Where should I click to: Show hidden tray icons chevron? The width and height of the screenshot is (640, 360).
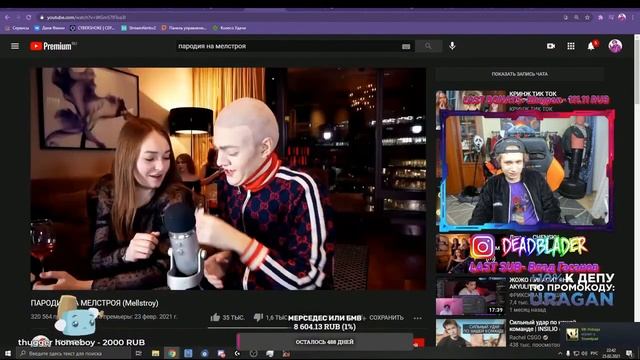point(560,353)
